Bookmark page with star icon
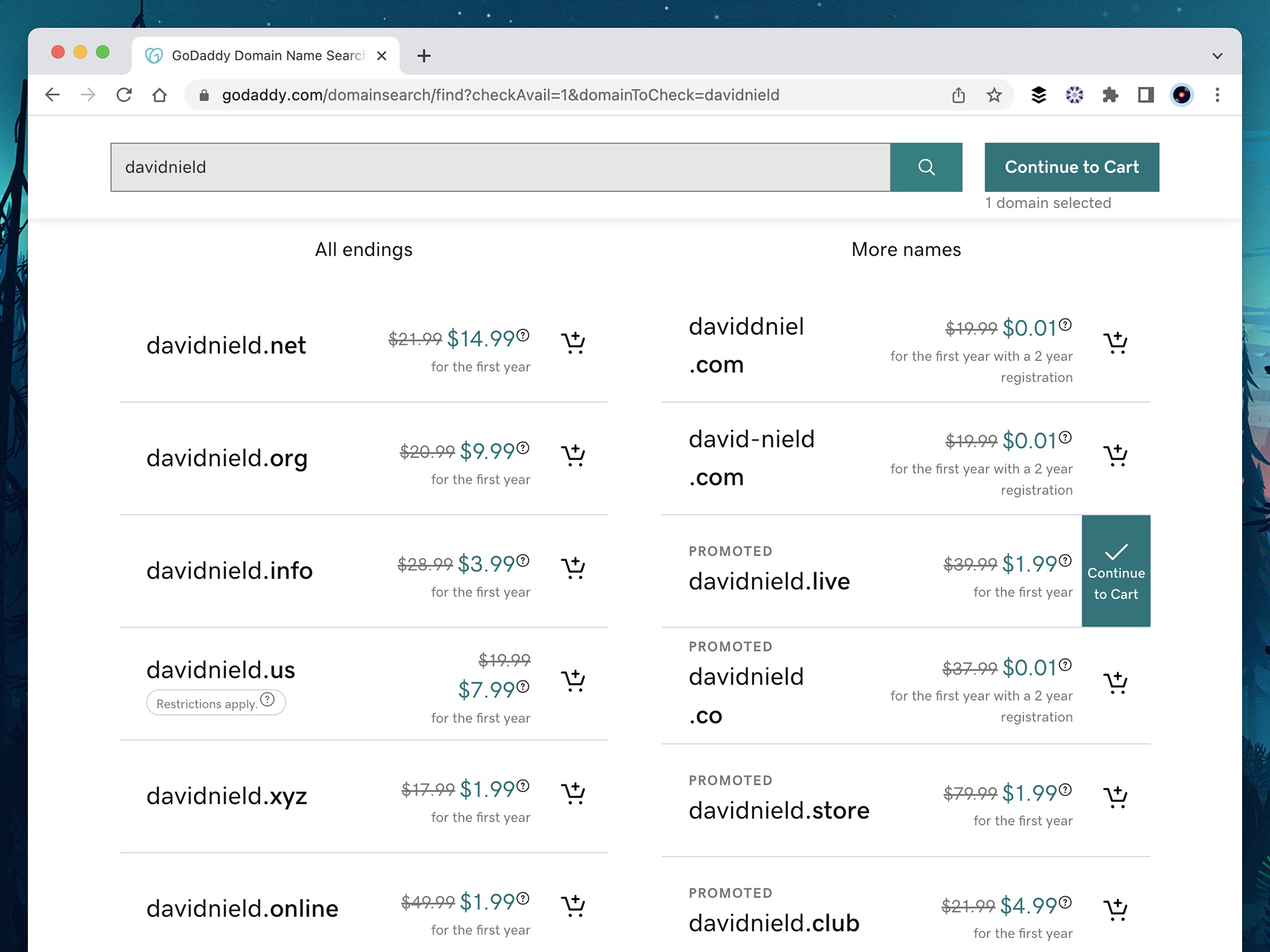 pyautogui.click(x=994, y=95)
